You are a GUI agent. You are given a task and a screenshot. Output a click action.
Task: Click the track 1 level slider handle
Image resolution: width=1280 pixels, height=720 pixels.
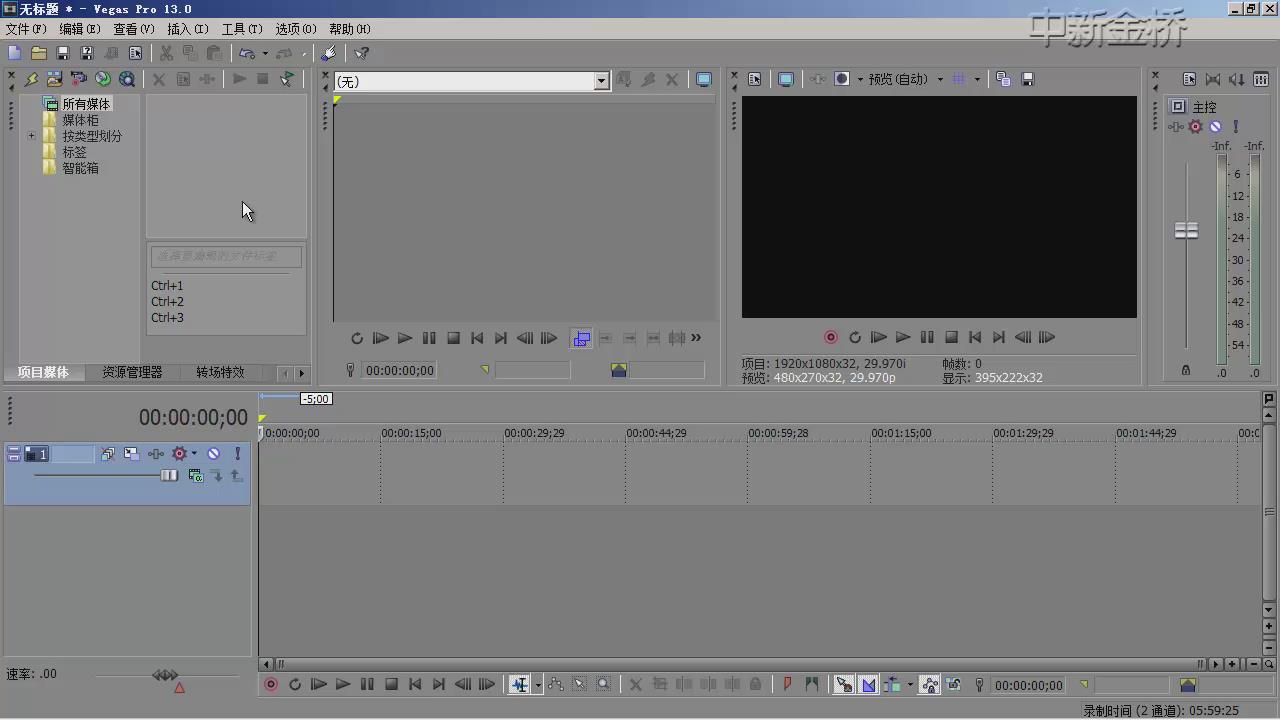pyautogui.click(x=169, y=475)
